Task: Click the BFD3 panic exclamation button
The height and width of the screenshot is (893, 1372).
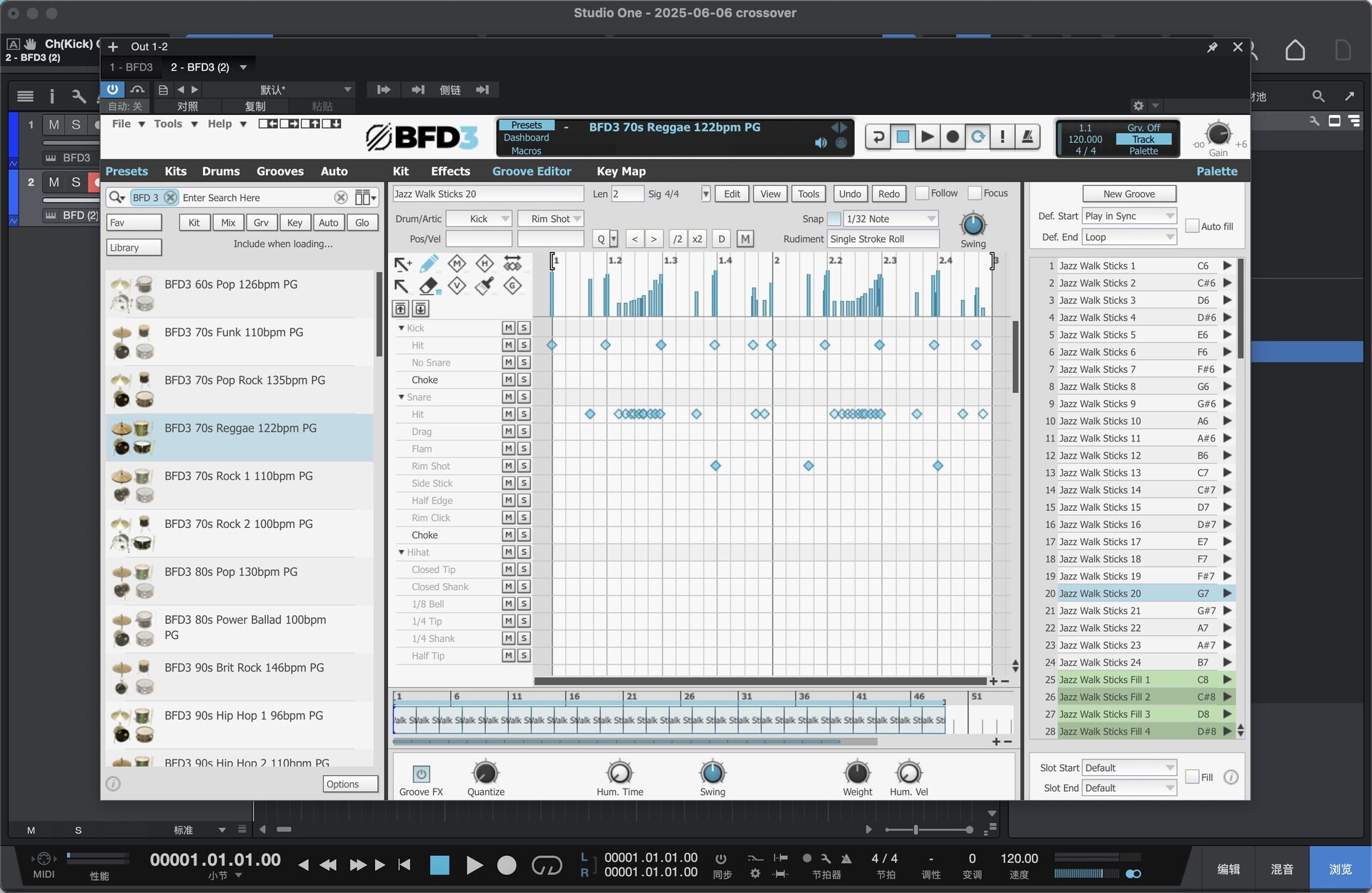Action: 1003,136
